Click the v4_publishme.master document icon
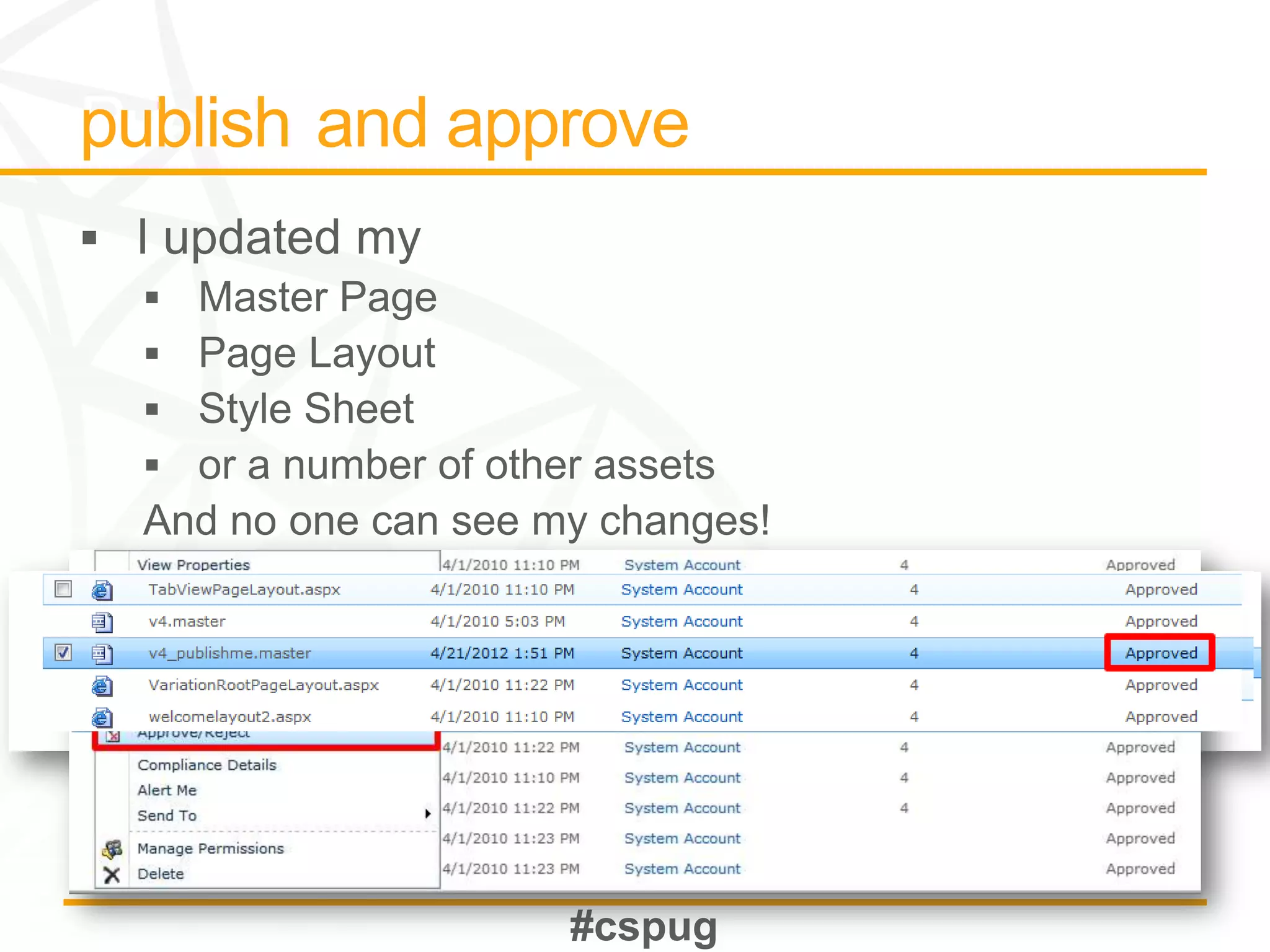This screenshot has height=952, width=1270. [102, 653]
